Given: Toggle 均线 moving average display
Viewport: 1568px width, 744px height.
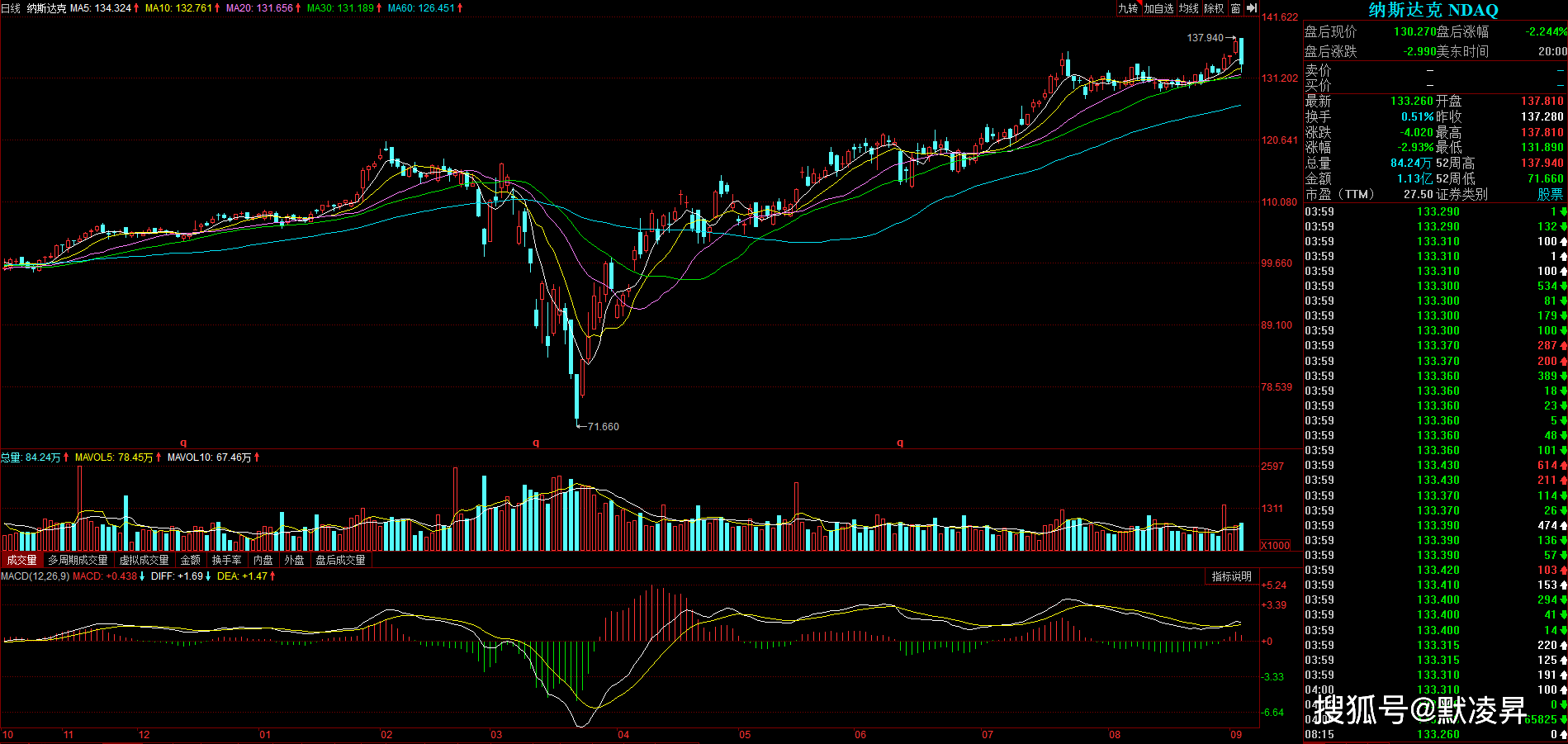Looking at the screenshot, I should pos(1189,8).
